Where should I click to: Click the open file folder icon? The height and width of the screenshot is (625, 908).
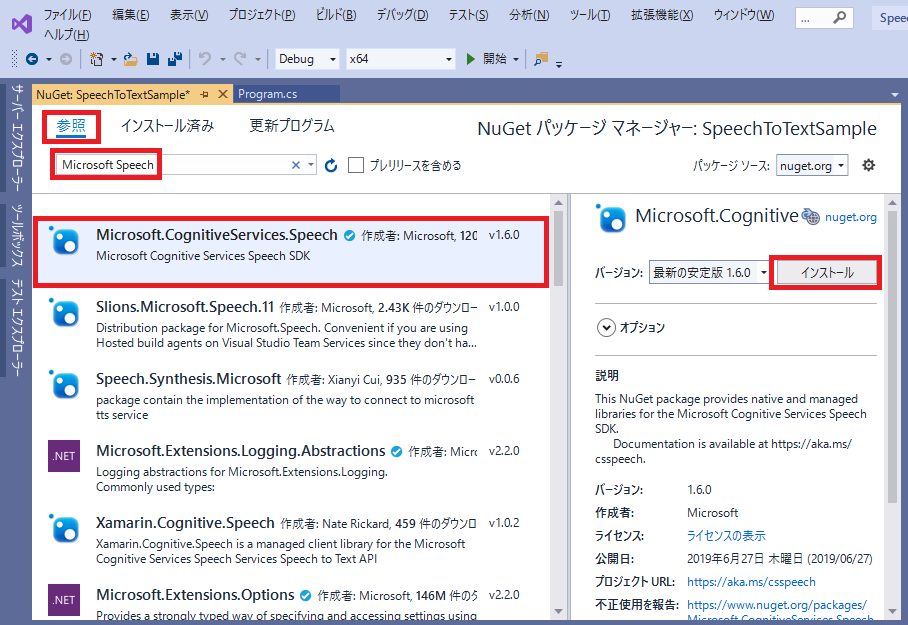click(x=131, y=59)
